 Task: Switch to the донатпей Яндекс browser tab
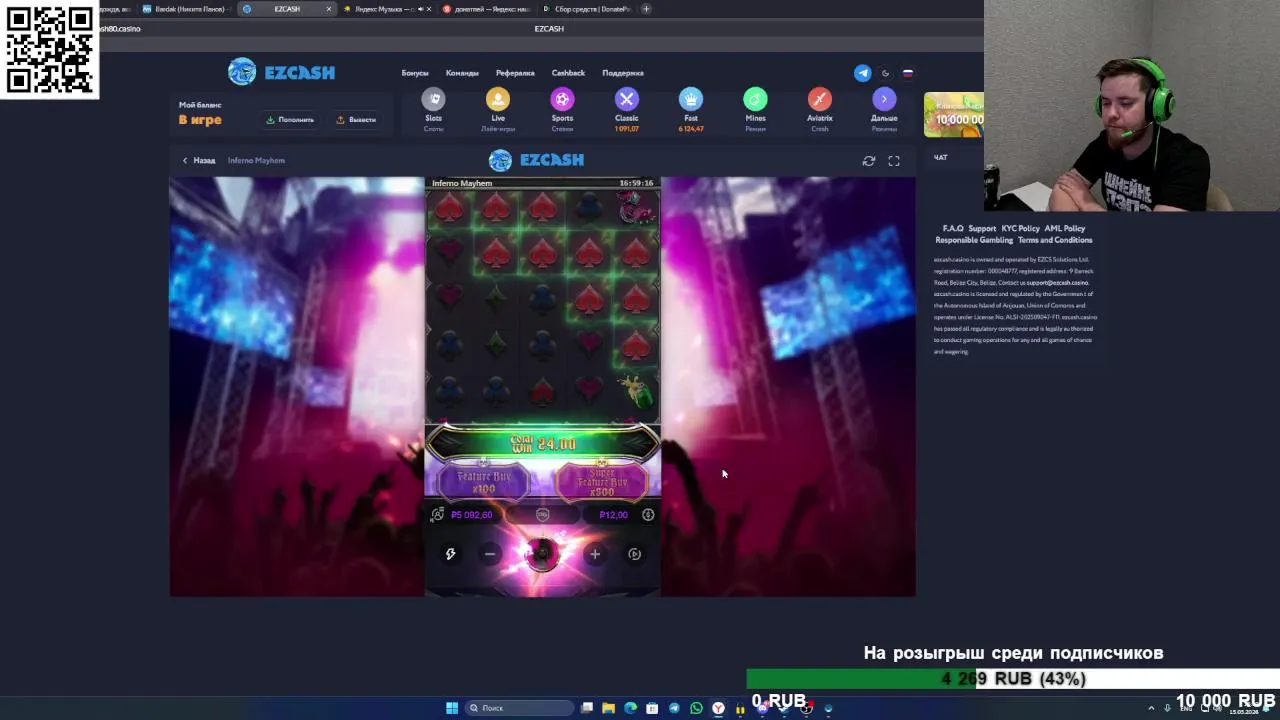point(486,9)
